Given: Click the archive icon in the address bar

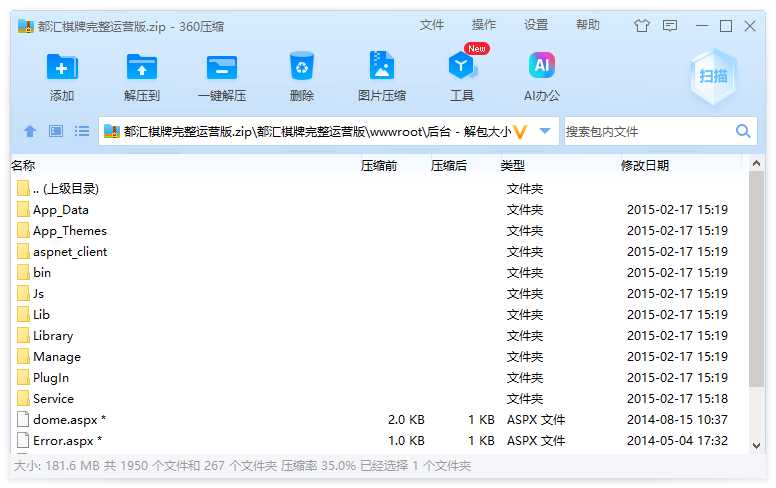Looking at the screenshot, I should pyautogui.click(x=111, y=131).
